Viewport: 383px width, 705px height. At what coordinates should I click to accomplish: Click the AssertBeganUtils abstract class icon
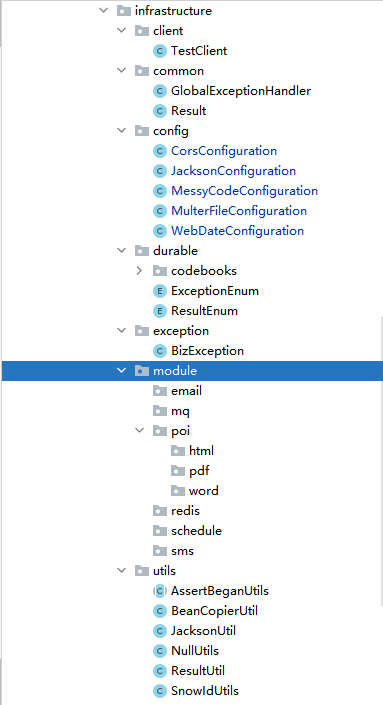click(x=160, y=591)
